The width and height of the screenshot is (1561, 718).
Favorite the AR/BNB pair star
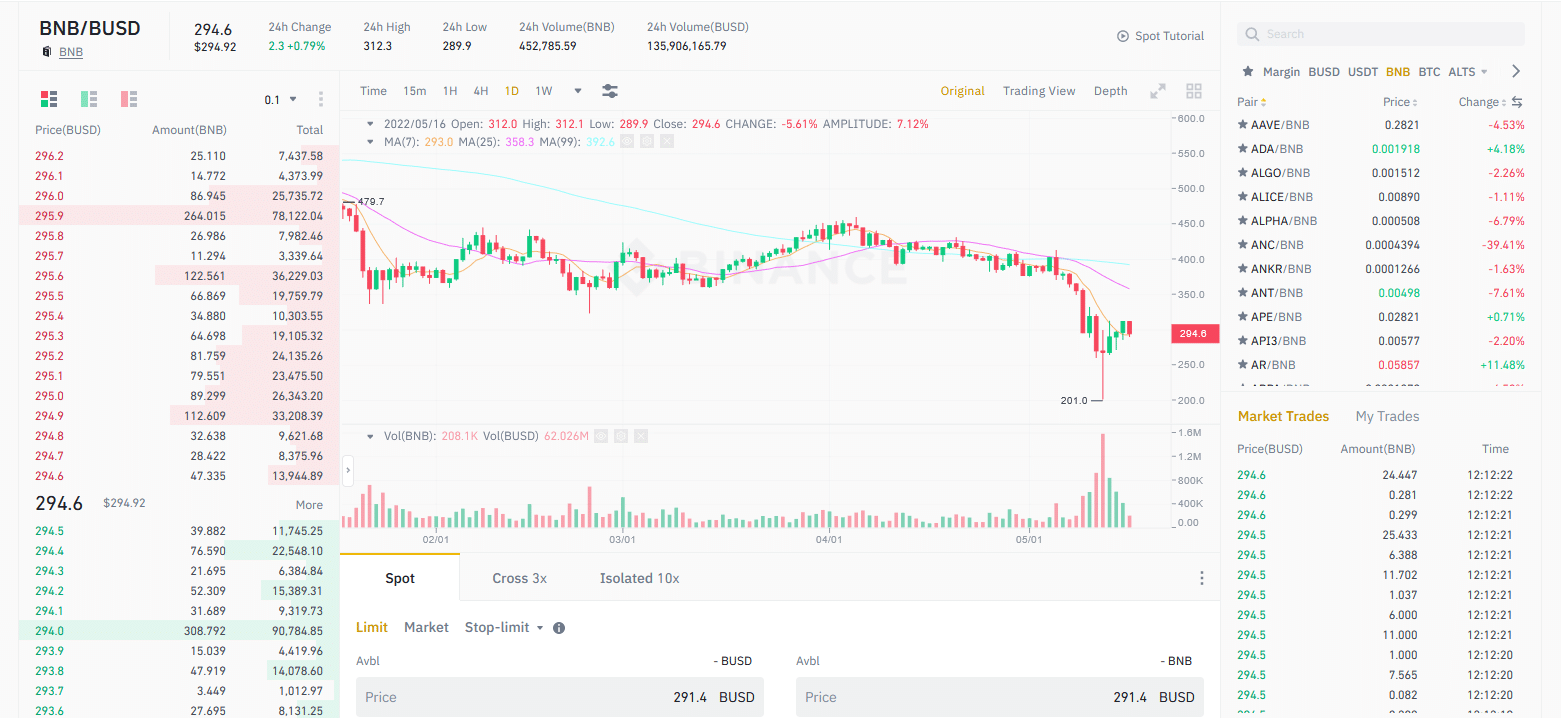pos(1243,365)
